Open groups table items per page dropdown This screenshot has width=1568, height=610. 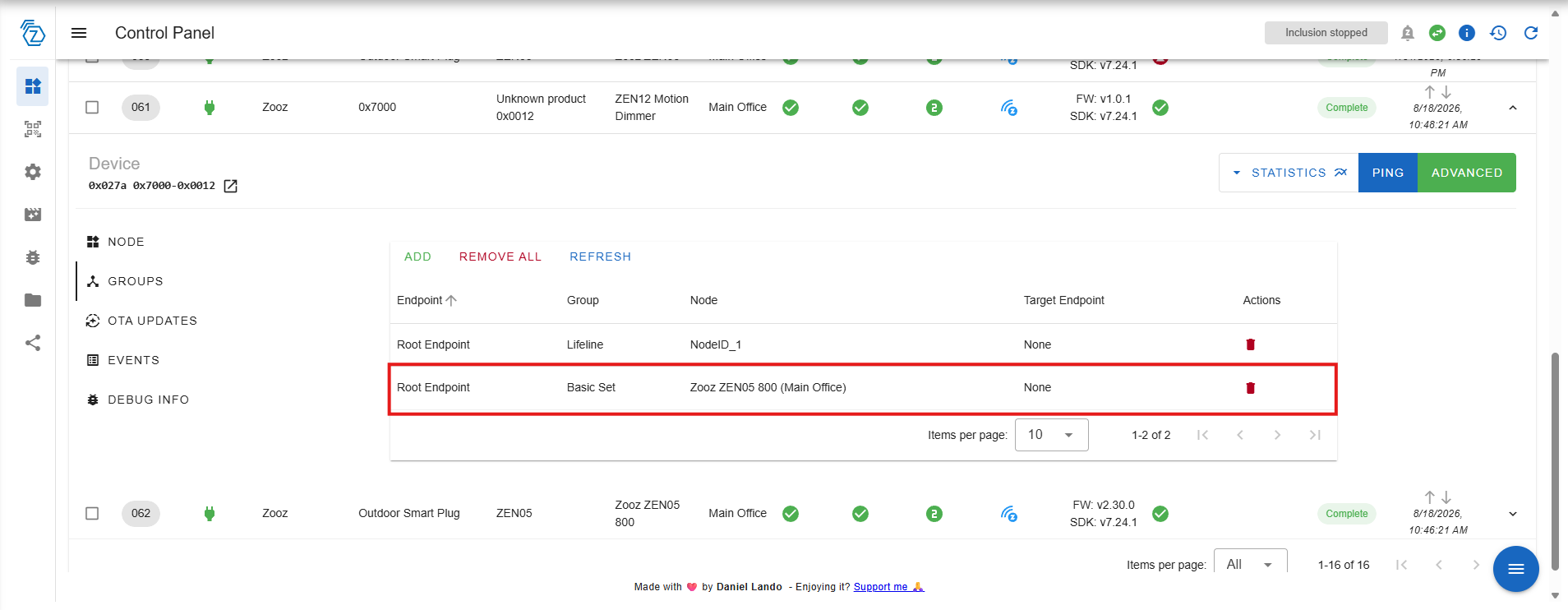coord(1052,435)
